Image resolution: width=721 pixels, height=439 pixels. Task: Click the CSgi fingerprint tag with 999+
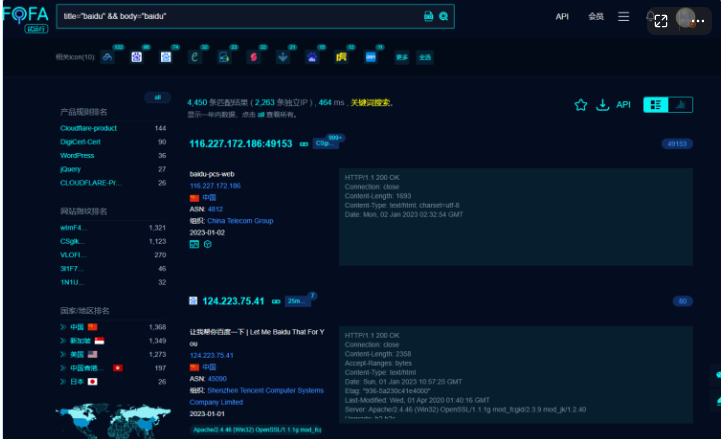(325, 143)
